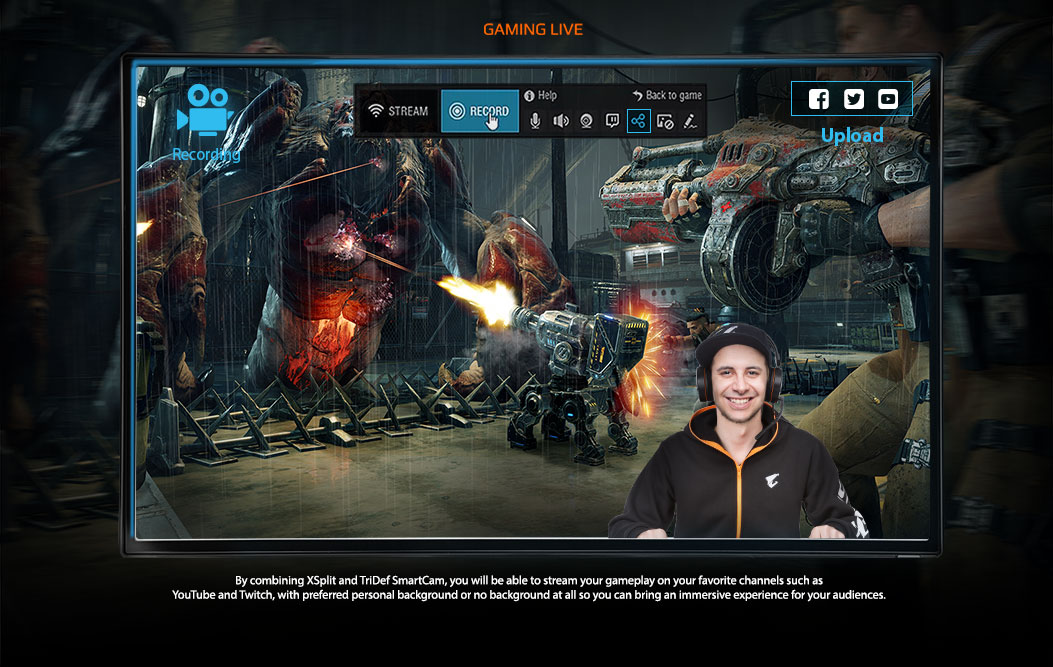The image size is (1053, 667).
Task: Click the Upload label
Action: click(852, 135)
